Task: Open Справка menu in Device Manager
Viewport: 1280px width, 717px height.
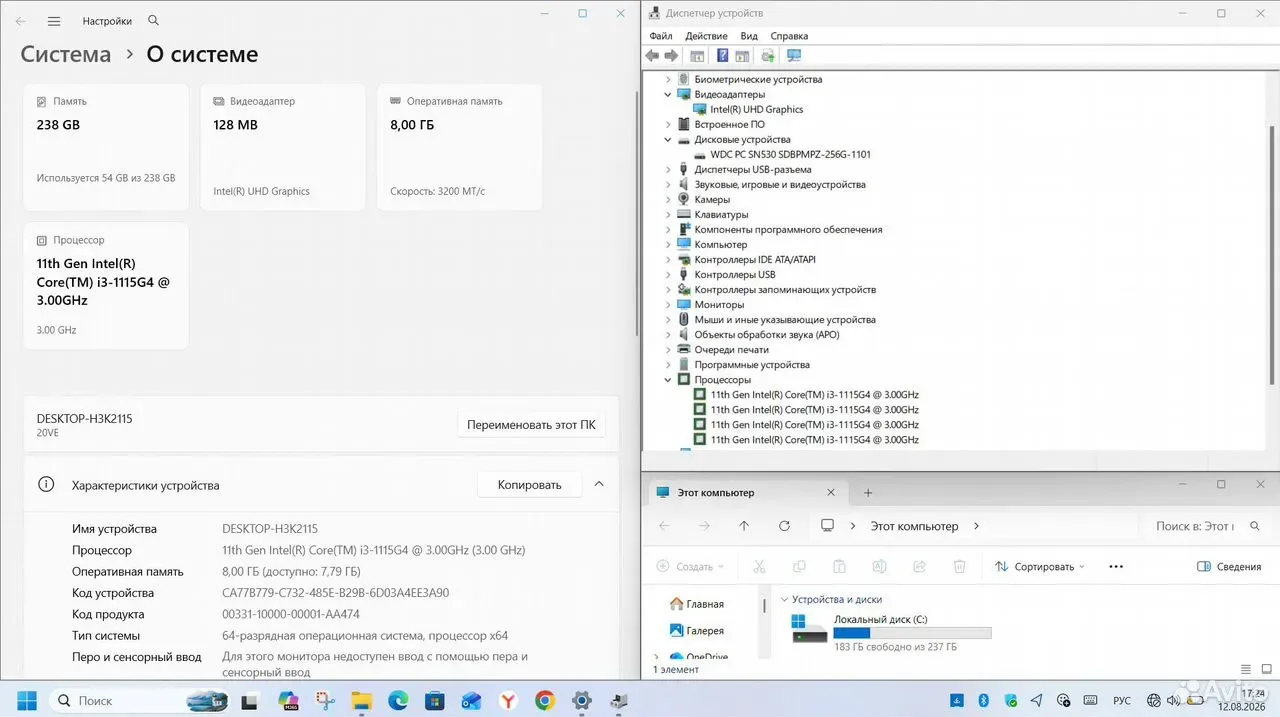Action: click(x=789, y=36)
